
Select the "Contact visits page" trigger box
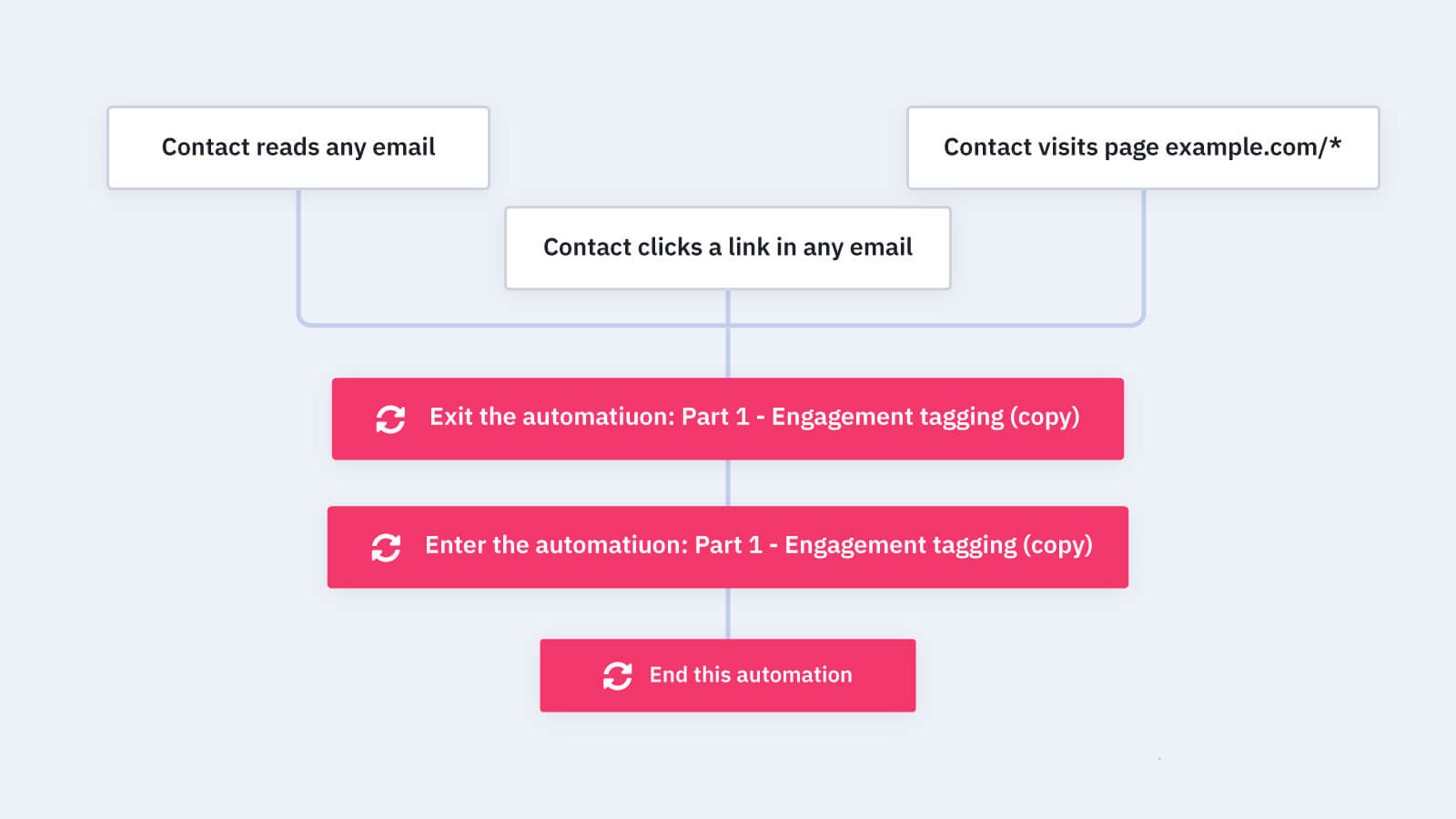pos(1142,147)
